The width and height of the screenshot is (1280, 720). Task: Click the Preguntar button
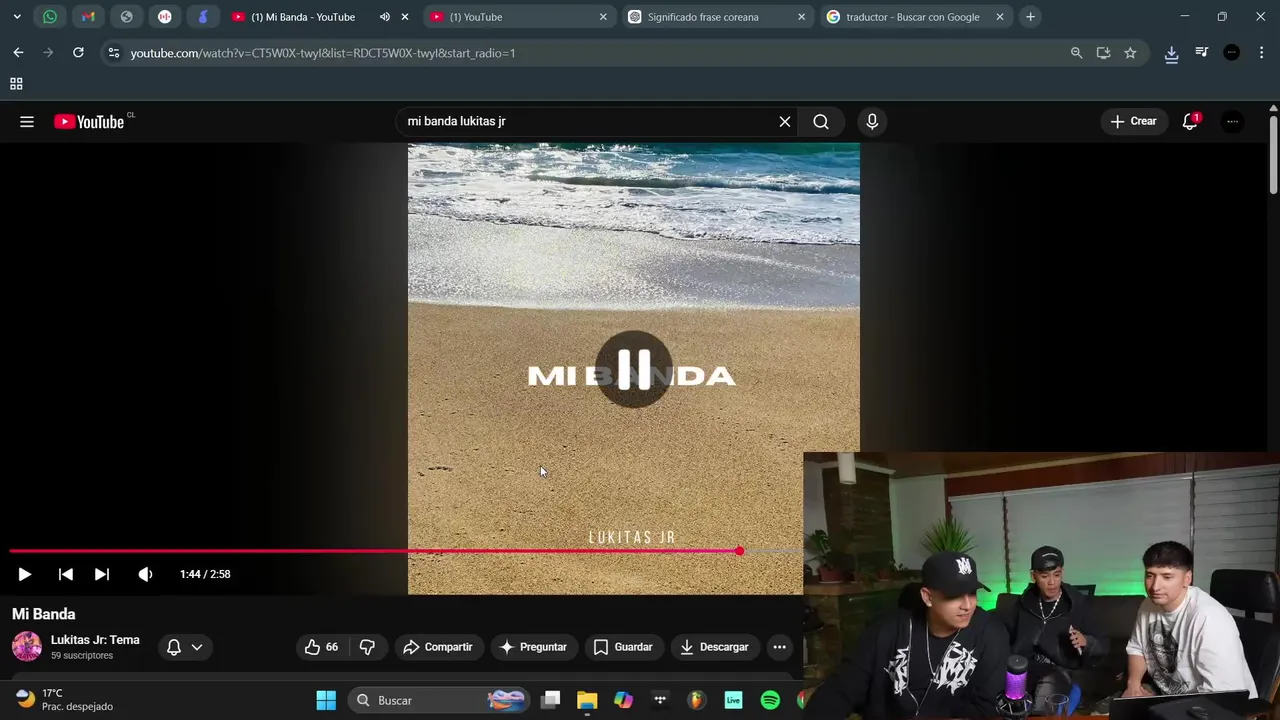pyautogui.click(x=534, y=647)
